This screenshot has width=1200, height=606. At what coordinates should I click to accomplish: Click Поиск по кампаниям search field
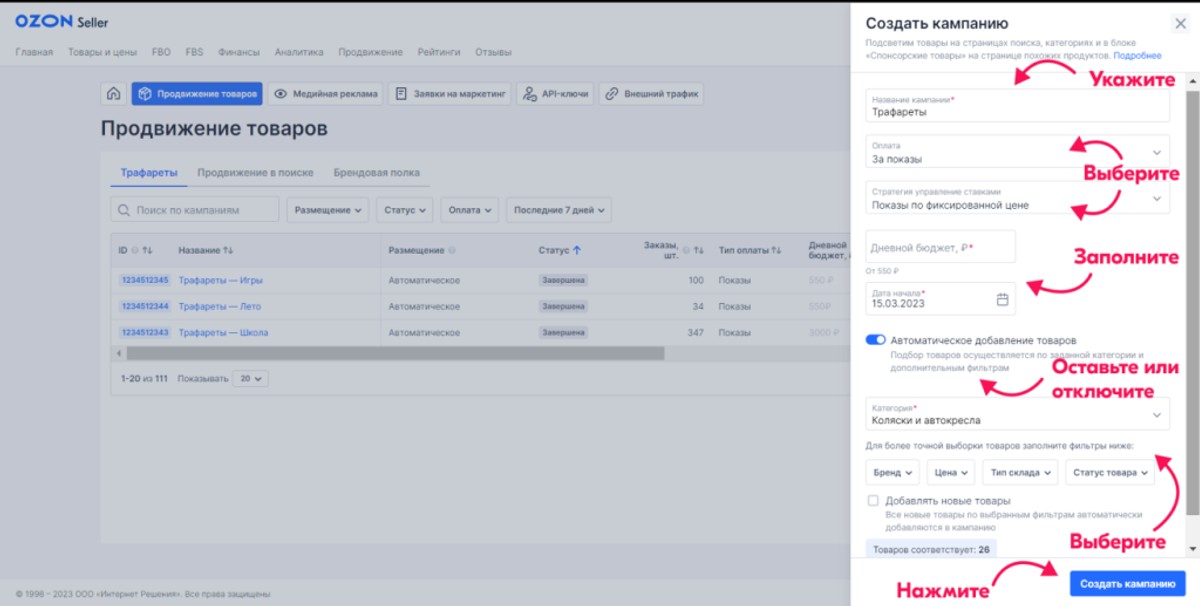tap(195, 210)
